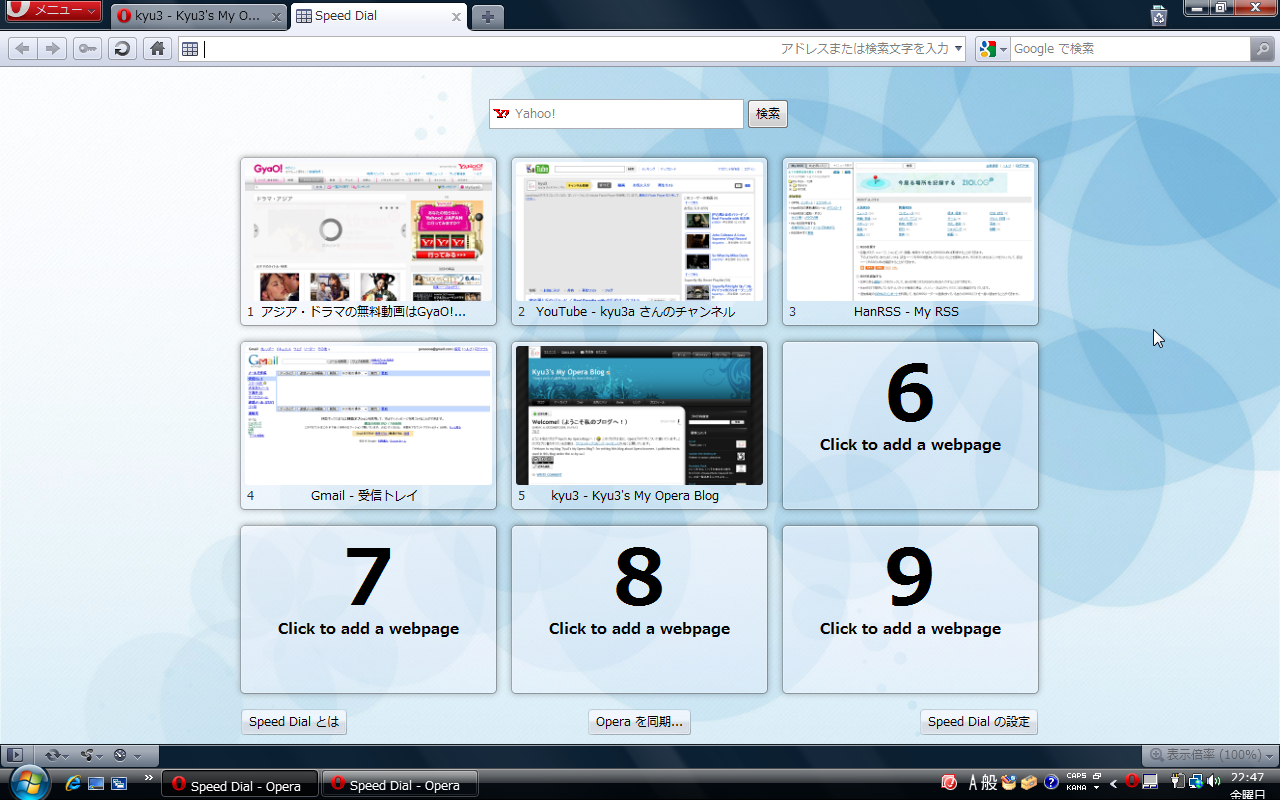Focus the Yahoo! search input field
1280x800 pixels.
point(616,114)
